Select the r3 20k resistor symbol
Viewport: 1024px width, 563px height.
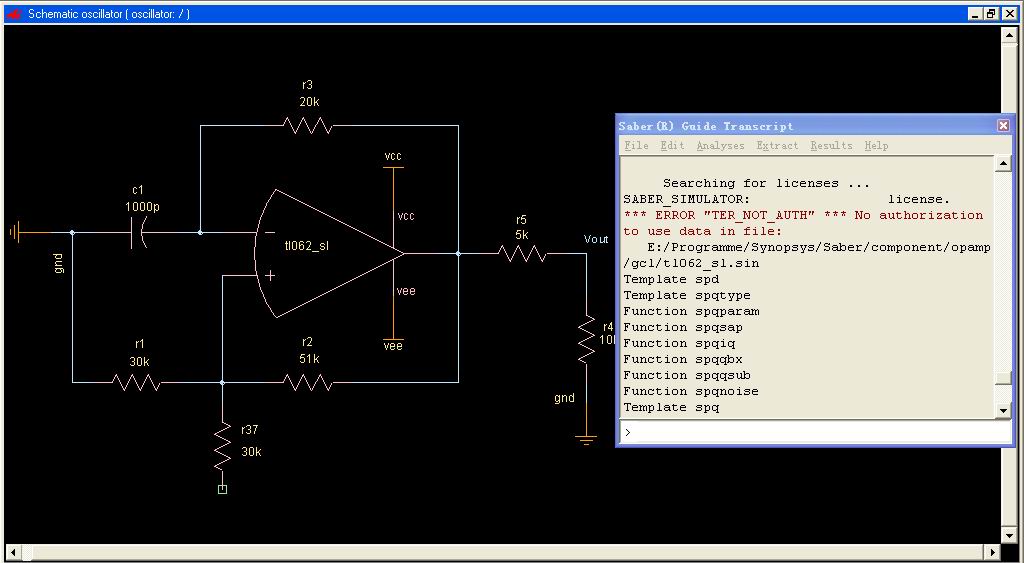pos(307,125)
